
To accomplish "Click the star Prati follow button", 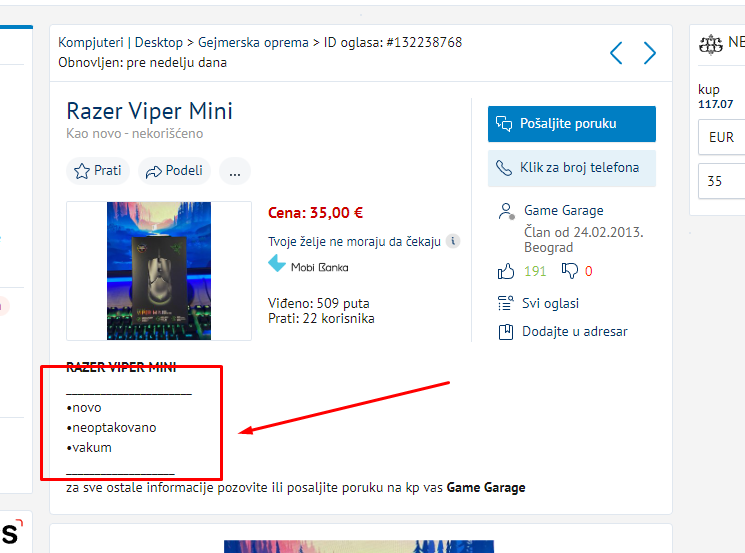I will click(x=98, y=171).
